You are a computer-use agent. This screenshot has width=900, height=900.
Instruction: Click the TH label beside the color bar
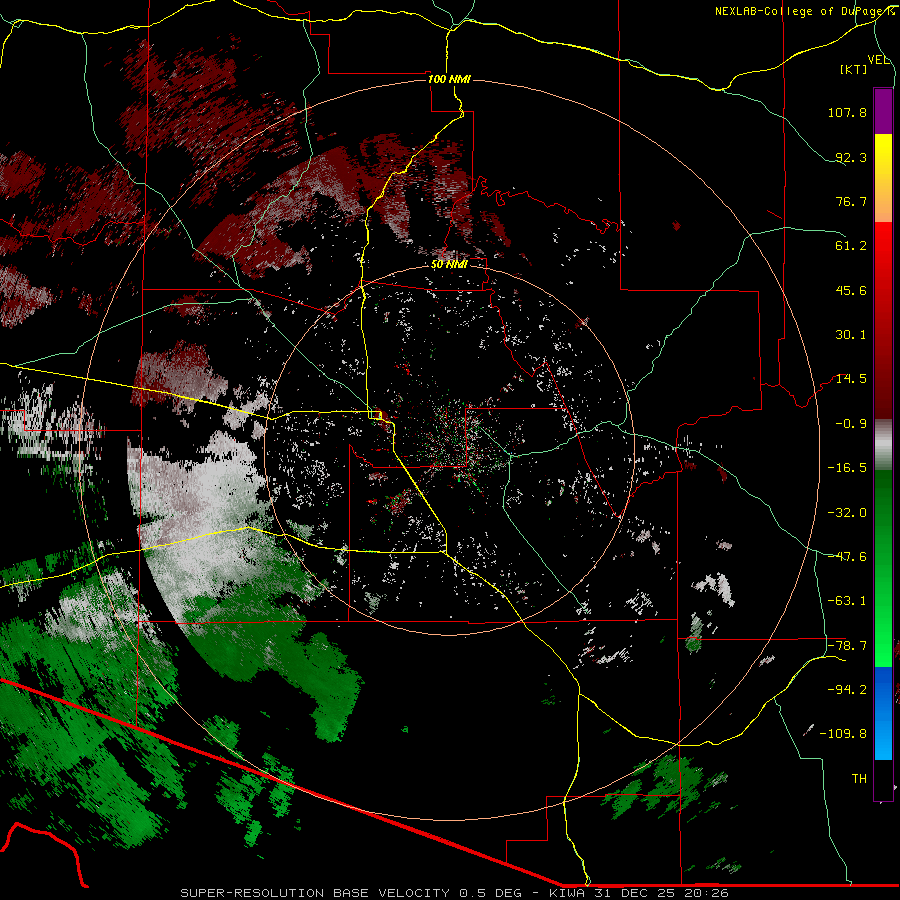tap(859, 778)
